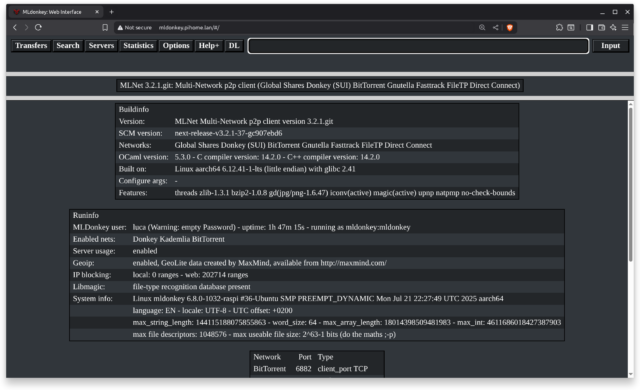Click the Built on Linux aarch64 value
Screen dimensions: 640x390
pos(265,169)
